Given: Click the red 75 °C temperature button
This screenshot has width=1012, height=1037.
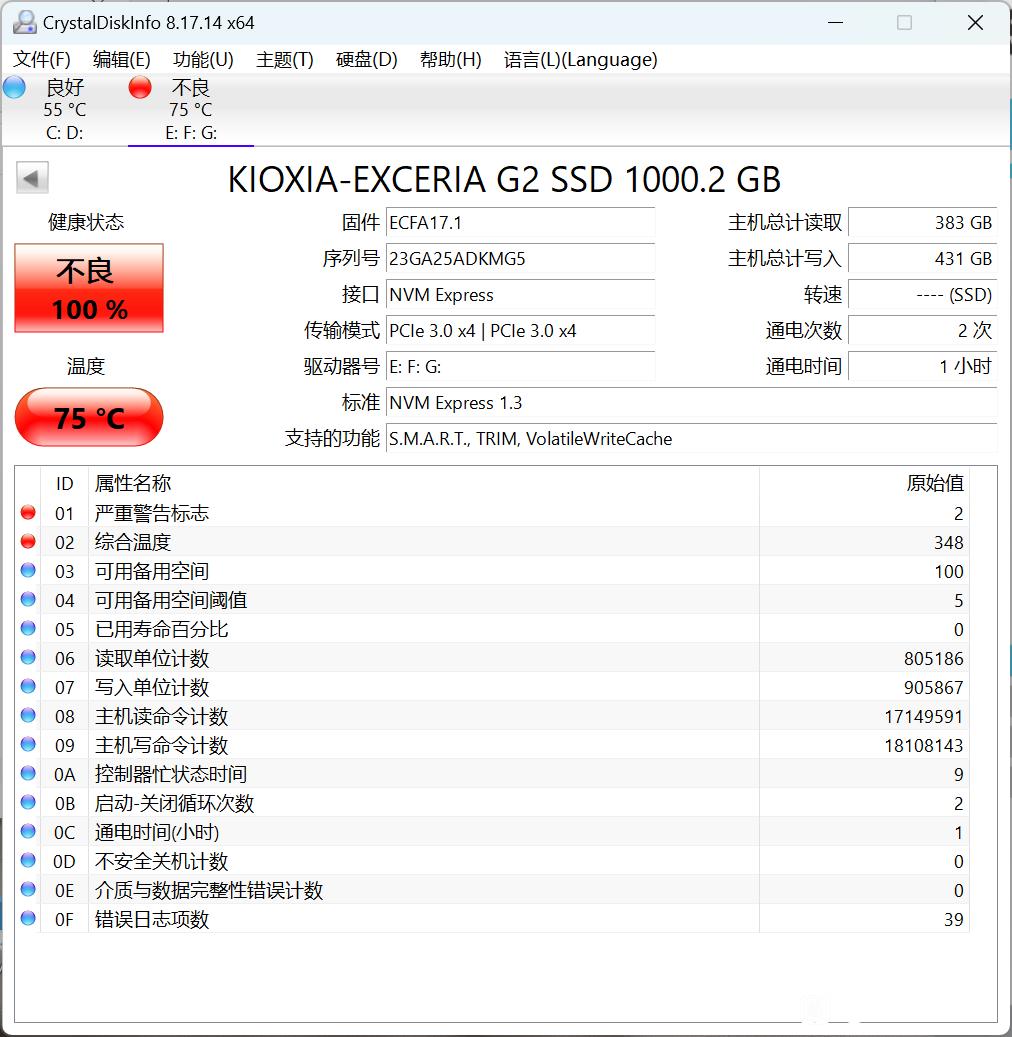Looking at the screenshot, I should point(89,417).
